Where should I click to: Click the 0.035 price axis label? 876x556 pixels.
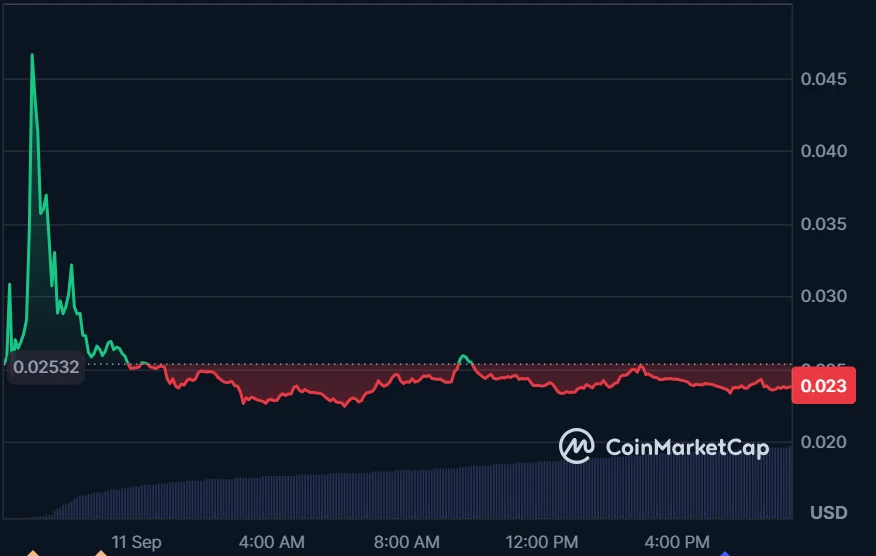(823, 224)
